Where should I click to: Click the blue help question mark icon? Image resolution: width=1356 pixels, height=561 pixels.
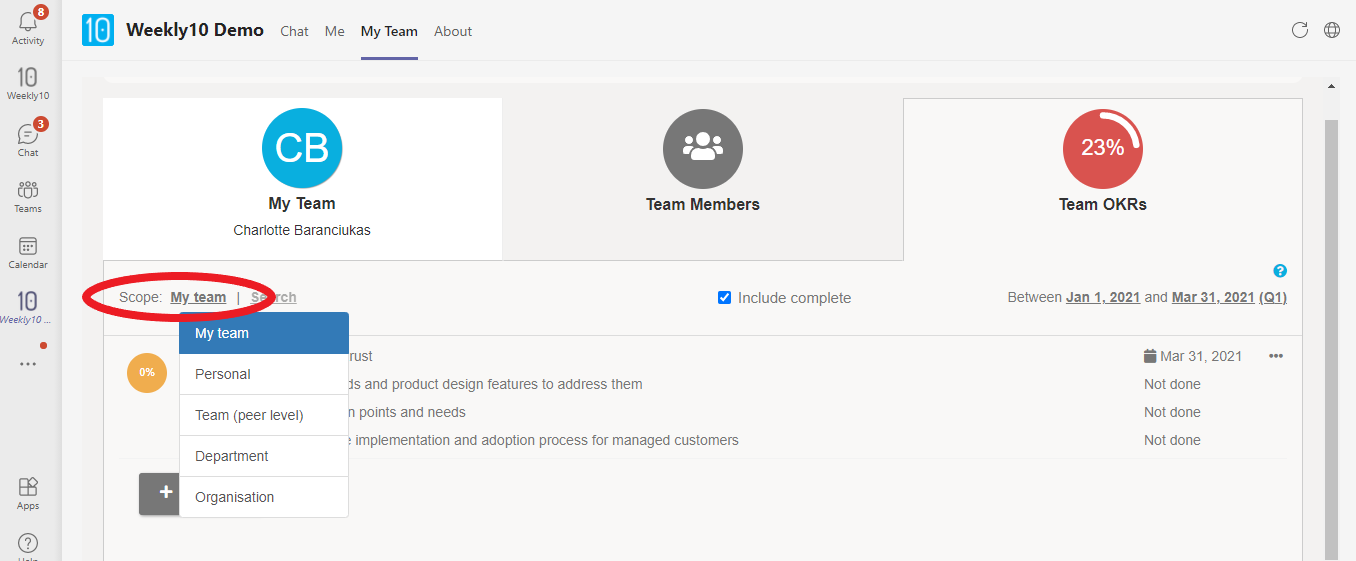coord(1280,271)
